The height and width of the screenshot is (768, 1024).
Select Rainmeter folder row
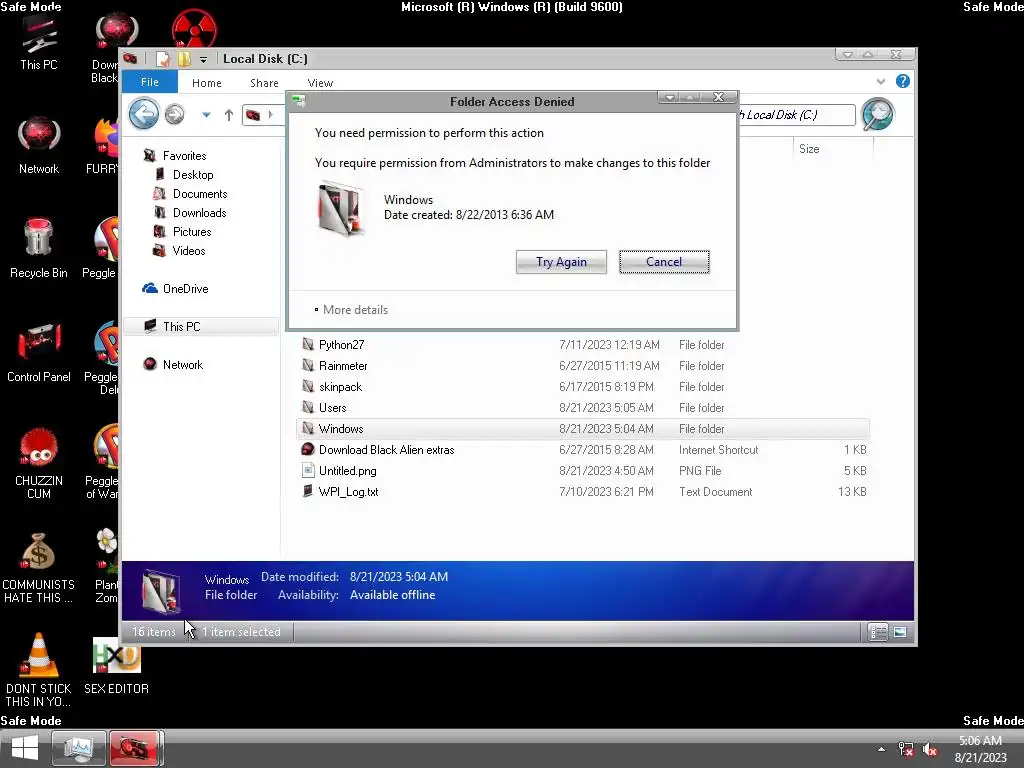[583, 366]
